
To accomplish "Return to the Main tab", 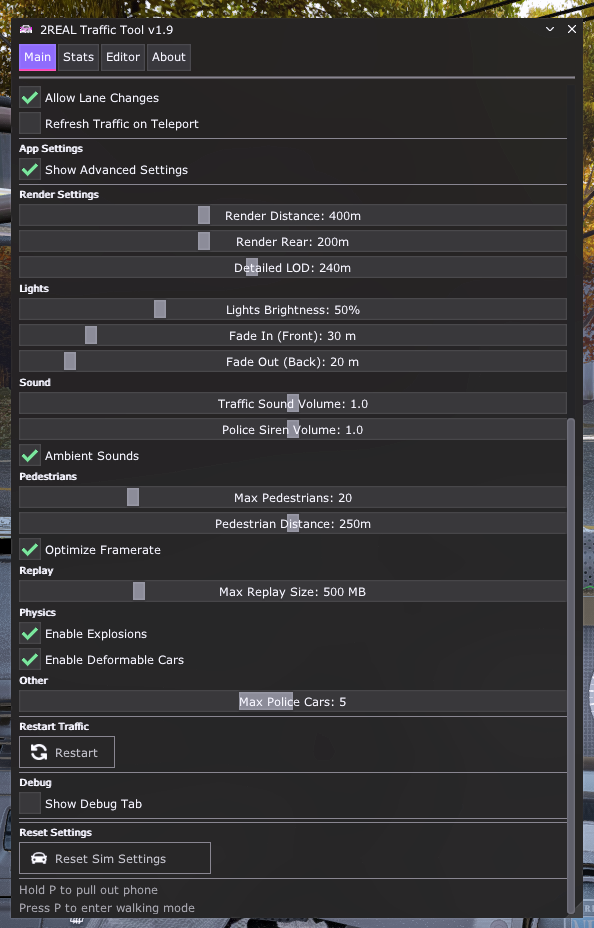I will [36, 57].
